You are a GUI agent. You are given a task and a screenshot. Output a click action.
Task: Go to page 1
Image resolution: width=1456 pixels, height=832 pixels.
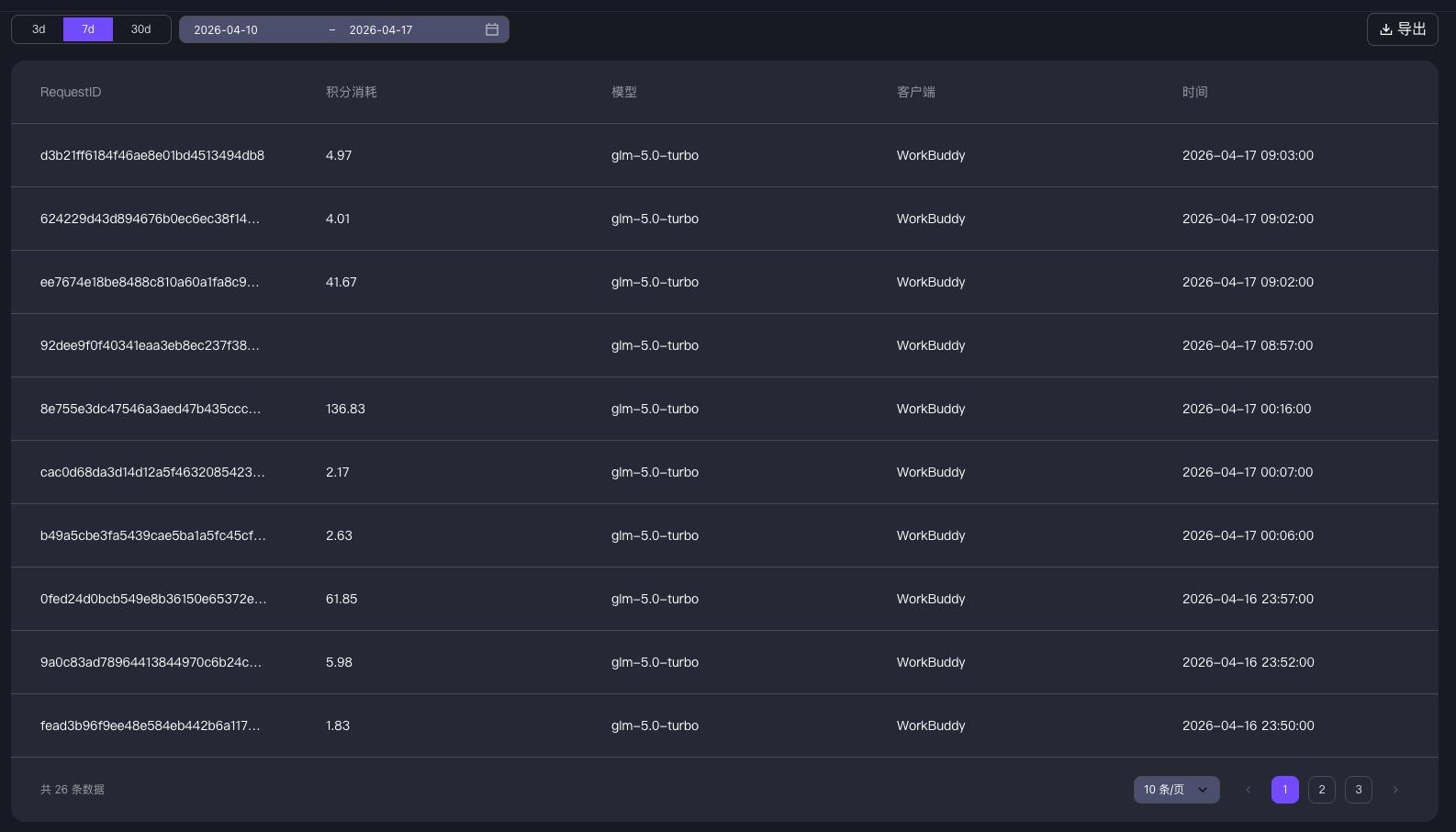click(1285, 790)
